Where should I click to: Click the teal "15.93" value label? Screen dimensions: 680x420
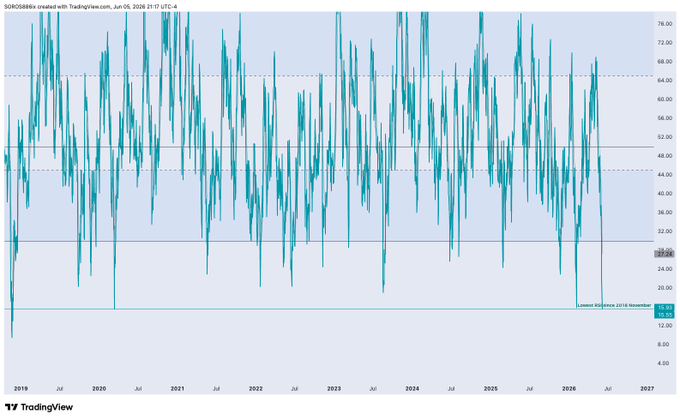[x=664, y=308]
